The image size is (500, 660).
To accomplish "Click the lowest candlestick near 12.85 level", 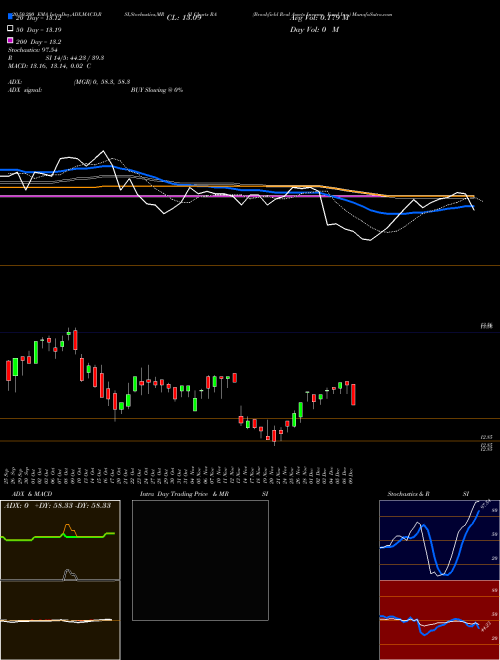I will (x=274, y=436).
